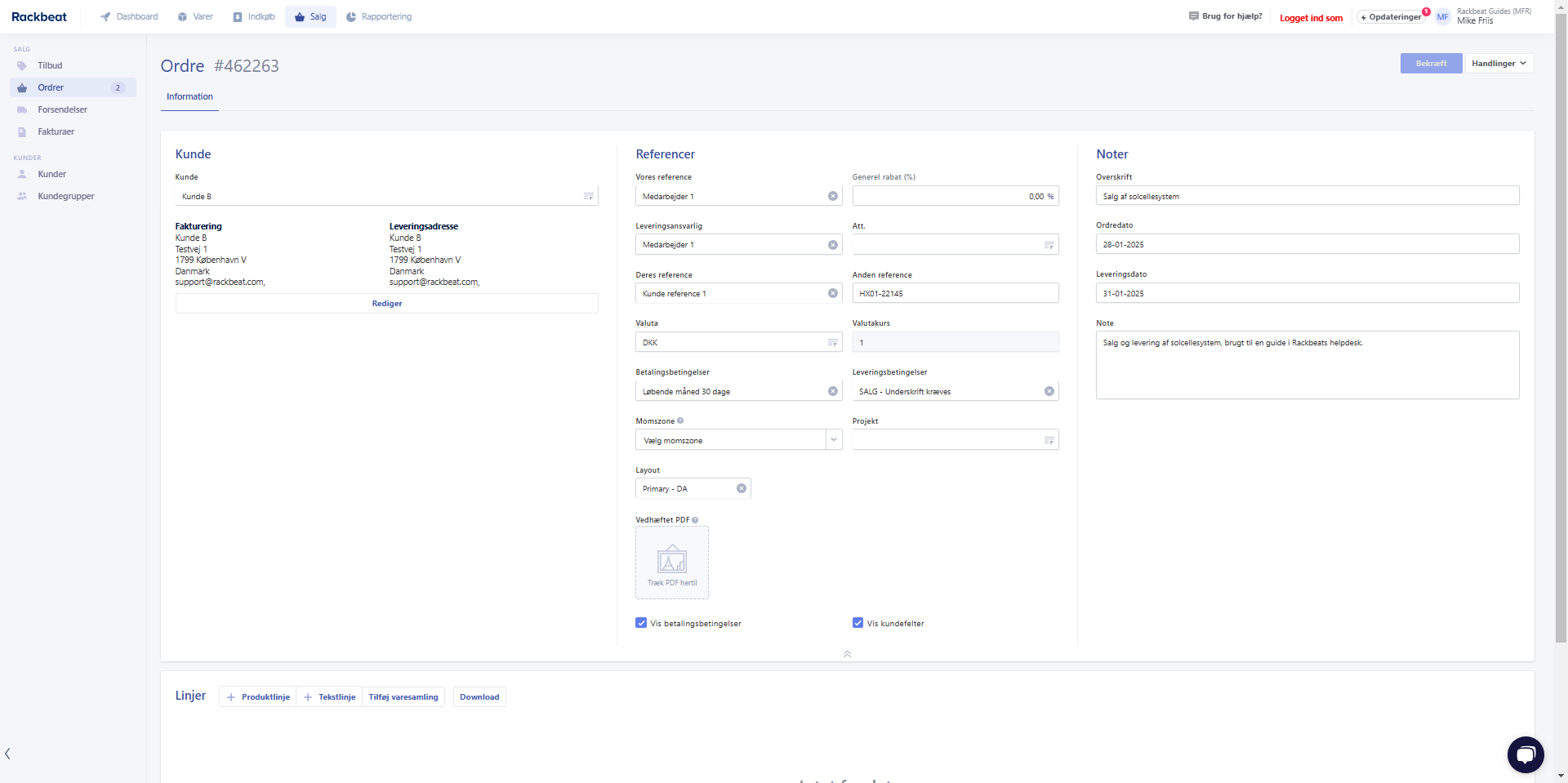Click the Rediger address button
Viewport: 1568px width, 783px height.
[x=386, y=304]
